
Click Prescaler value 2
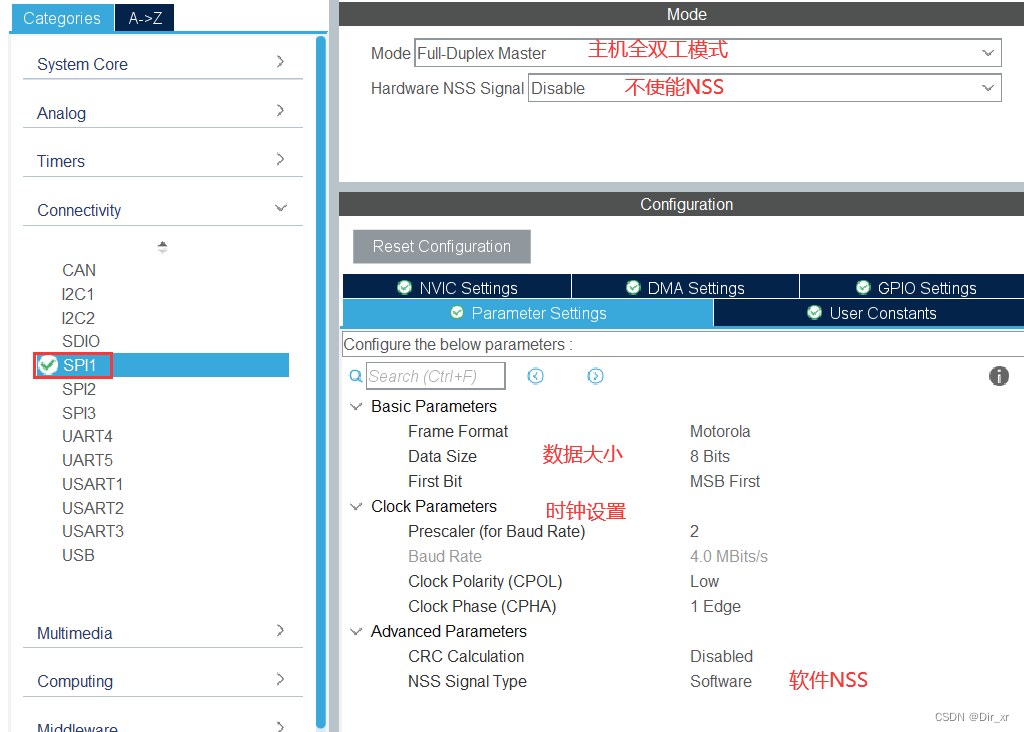click(694, 532)
